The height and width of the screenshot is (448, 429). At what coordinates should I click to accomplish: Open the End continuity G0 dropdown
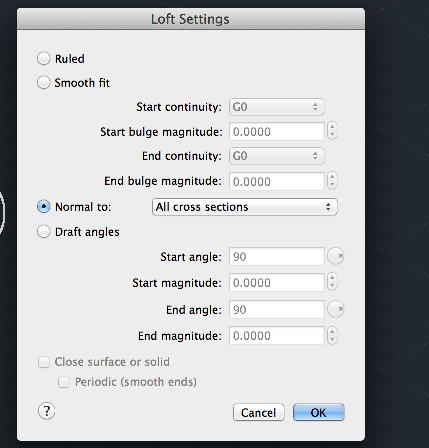(x=277, y=156)
